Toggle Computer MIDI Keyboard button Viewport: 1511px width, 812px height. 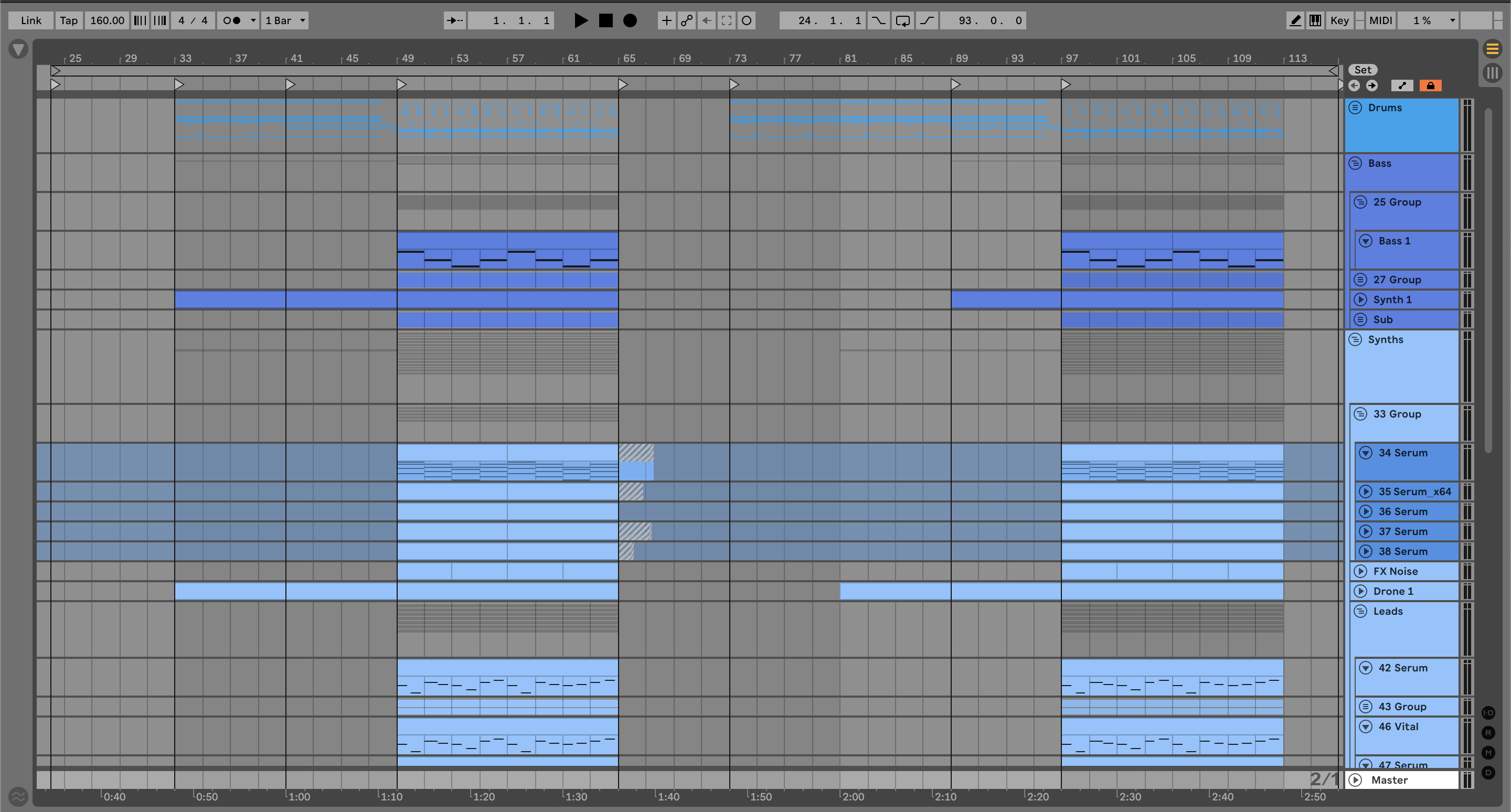(x=1315, y=20)
